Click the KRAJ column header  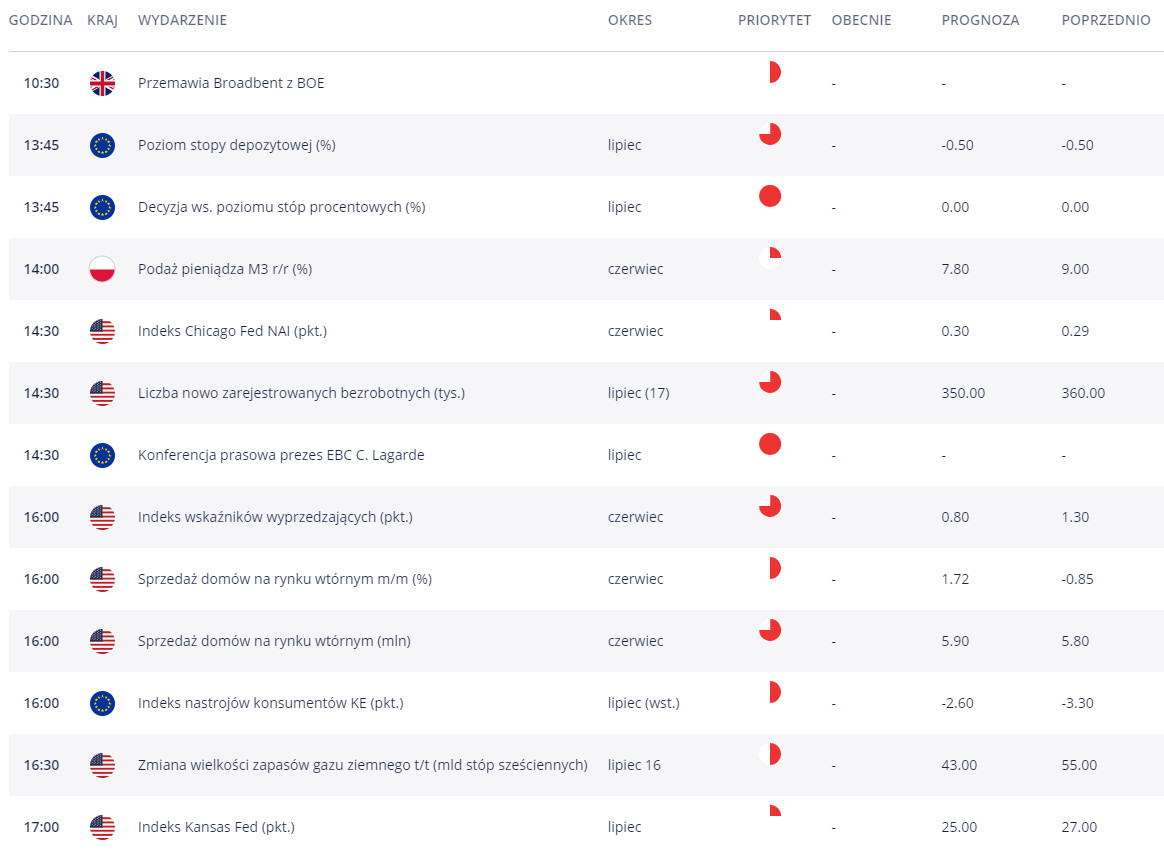coord(102,21)
